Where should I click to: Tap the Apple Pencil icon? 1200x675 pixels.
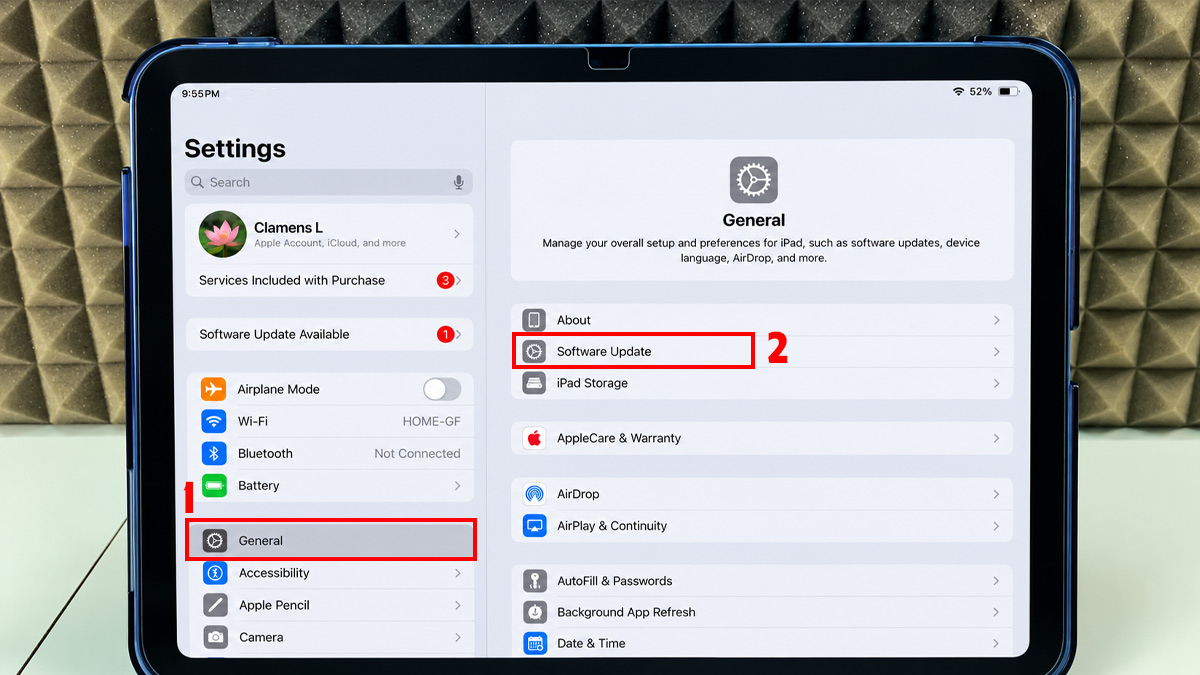(x=215, y=605)
